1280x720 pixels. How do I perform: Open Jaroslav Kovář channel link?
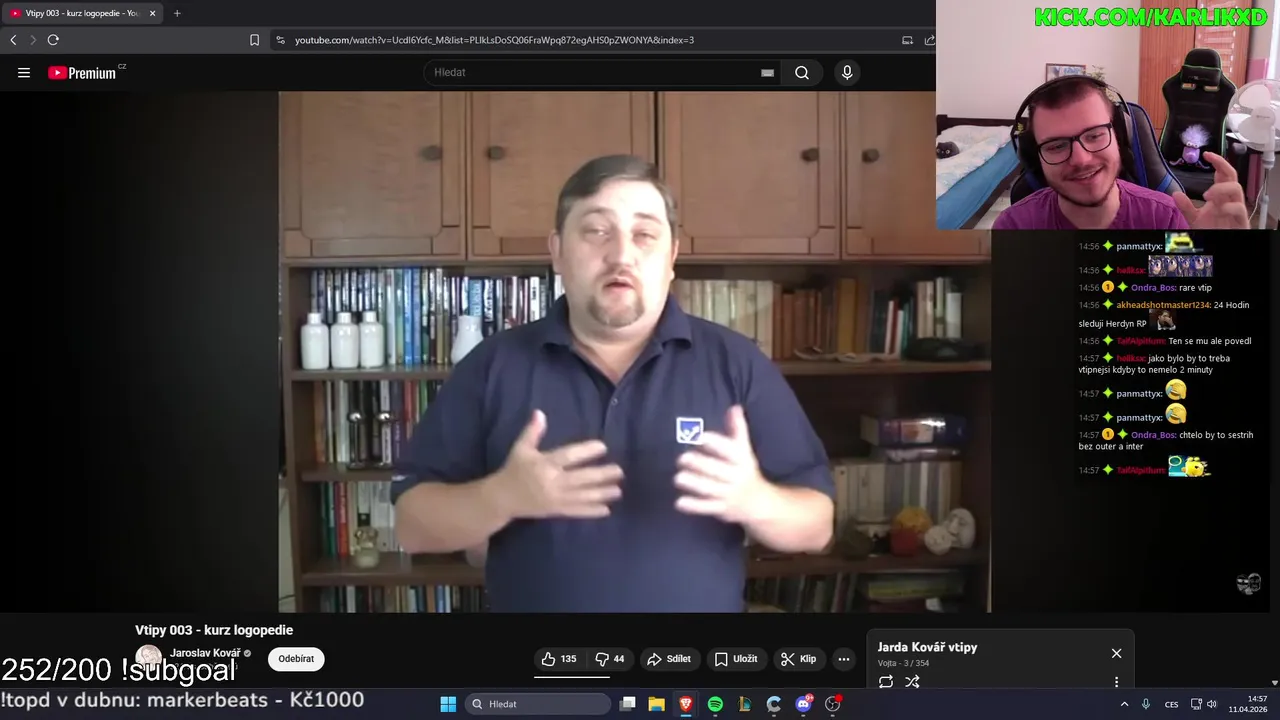205,653
